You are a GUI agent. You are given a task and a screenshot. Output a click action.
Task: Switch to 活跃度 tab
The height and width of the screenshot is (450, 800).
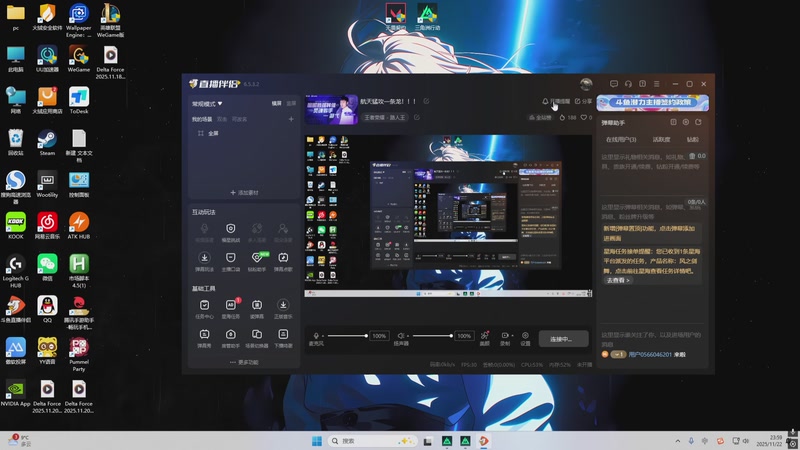(661, 139)
